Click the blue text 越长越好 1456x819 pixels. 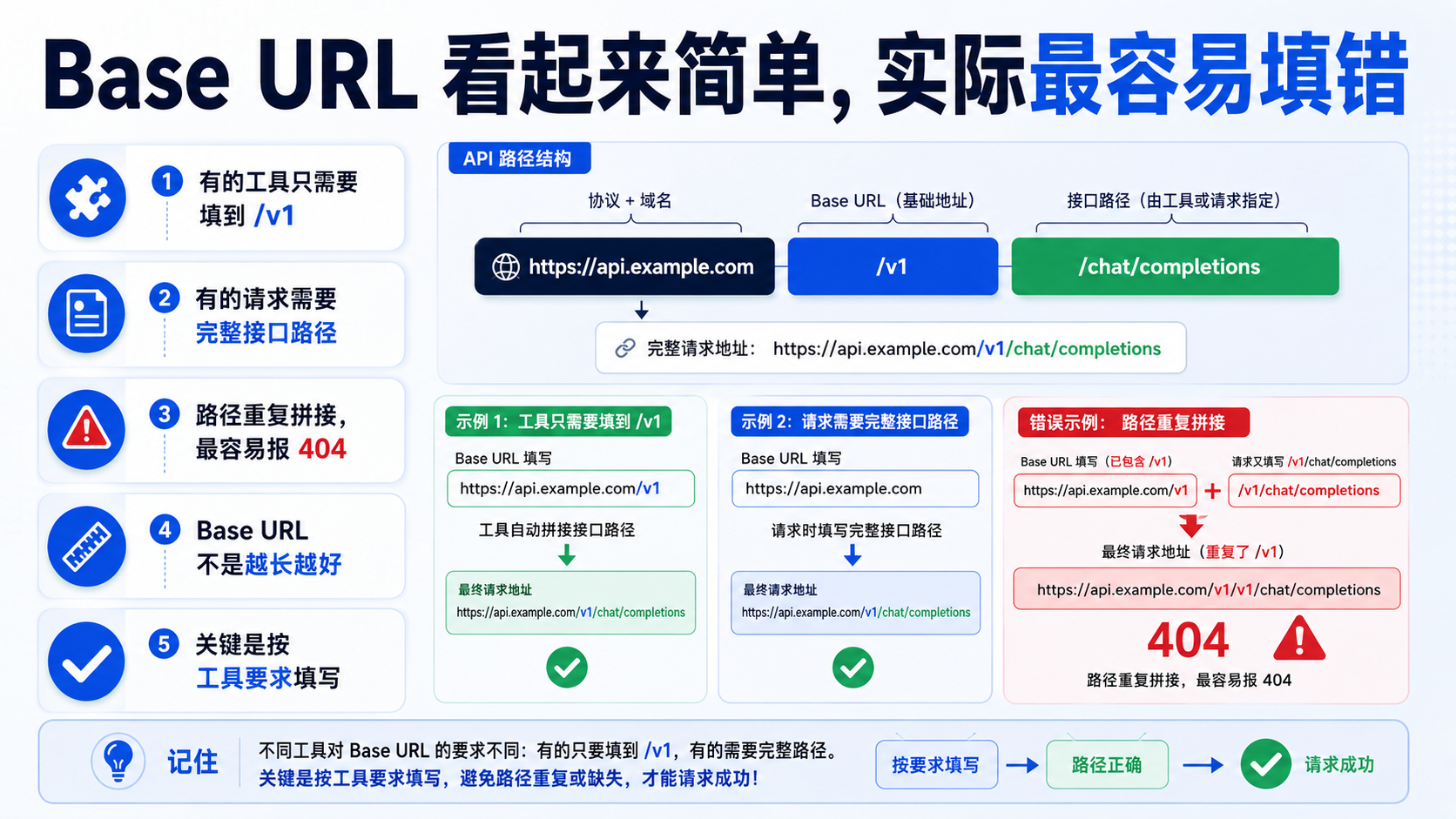(x=293, y=564)
